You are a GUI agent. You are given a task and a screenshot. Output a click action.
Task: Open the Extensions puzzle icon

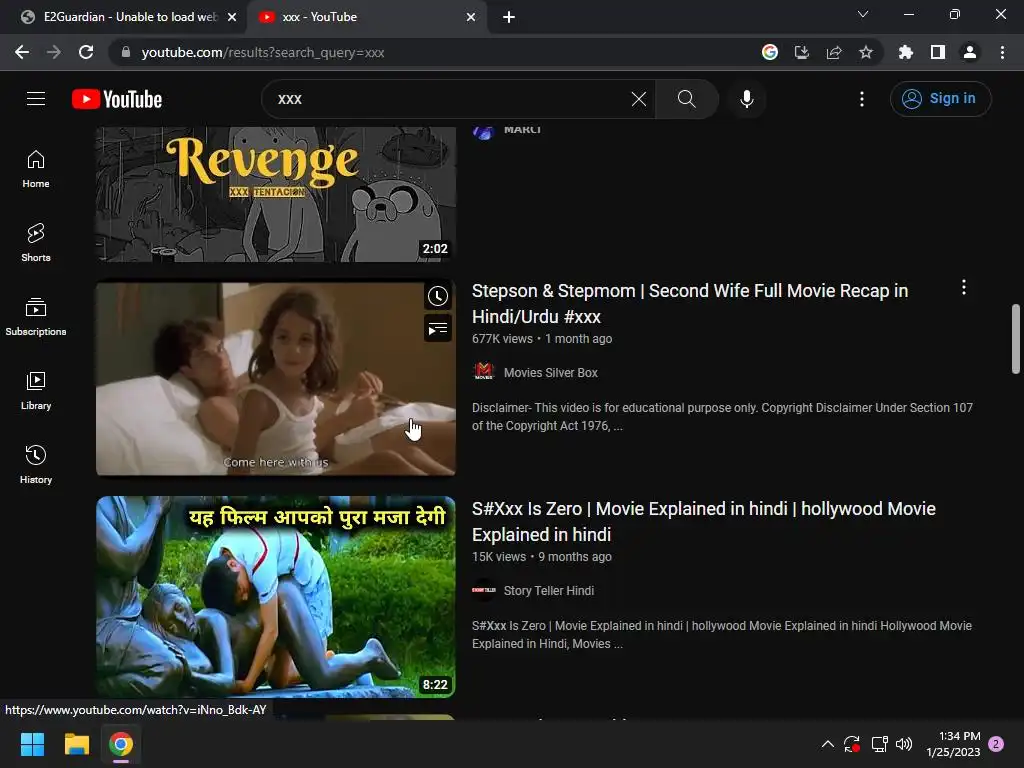coord(906,52)
